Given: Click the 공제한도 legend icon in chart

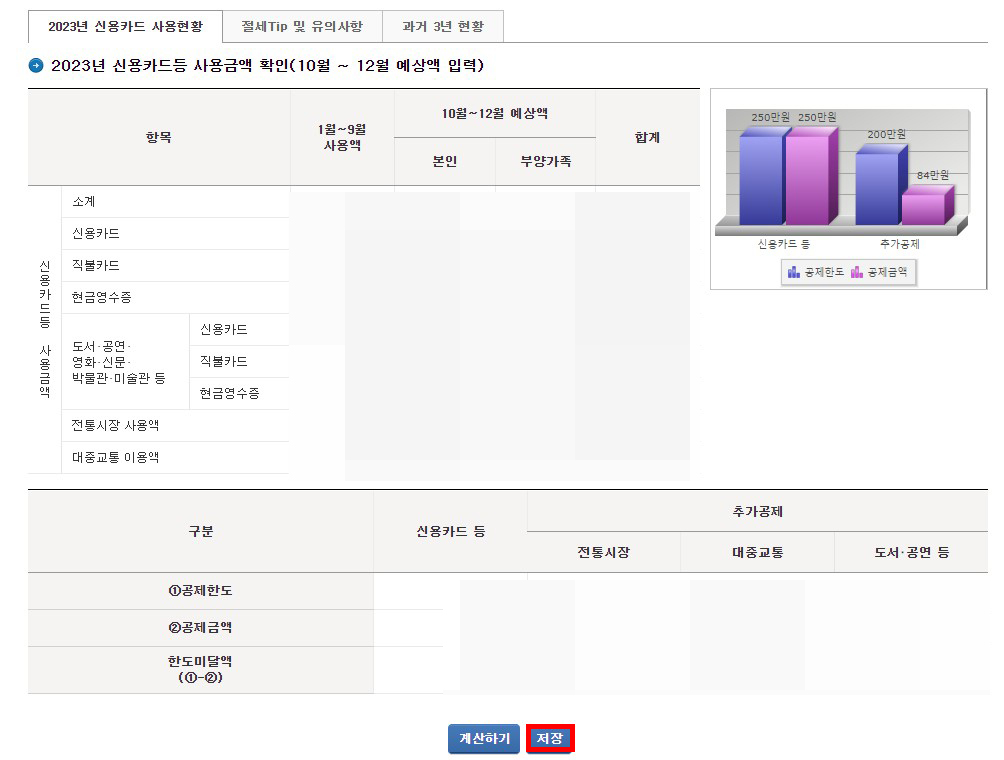Looking at the screenshot, I should [794, 272].
